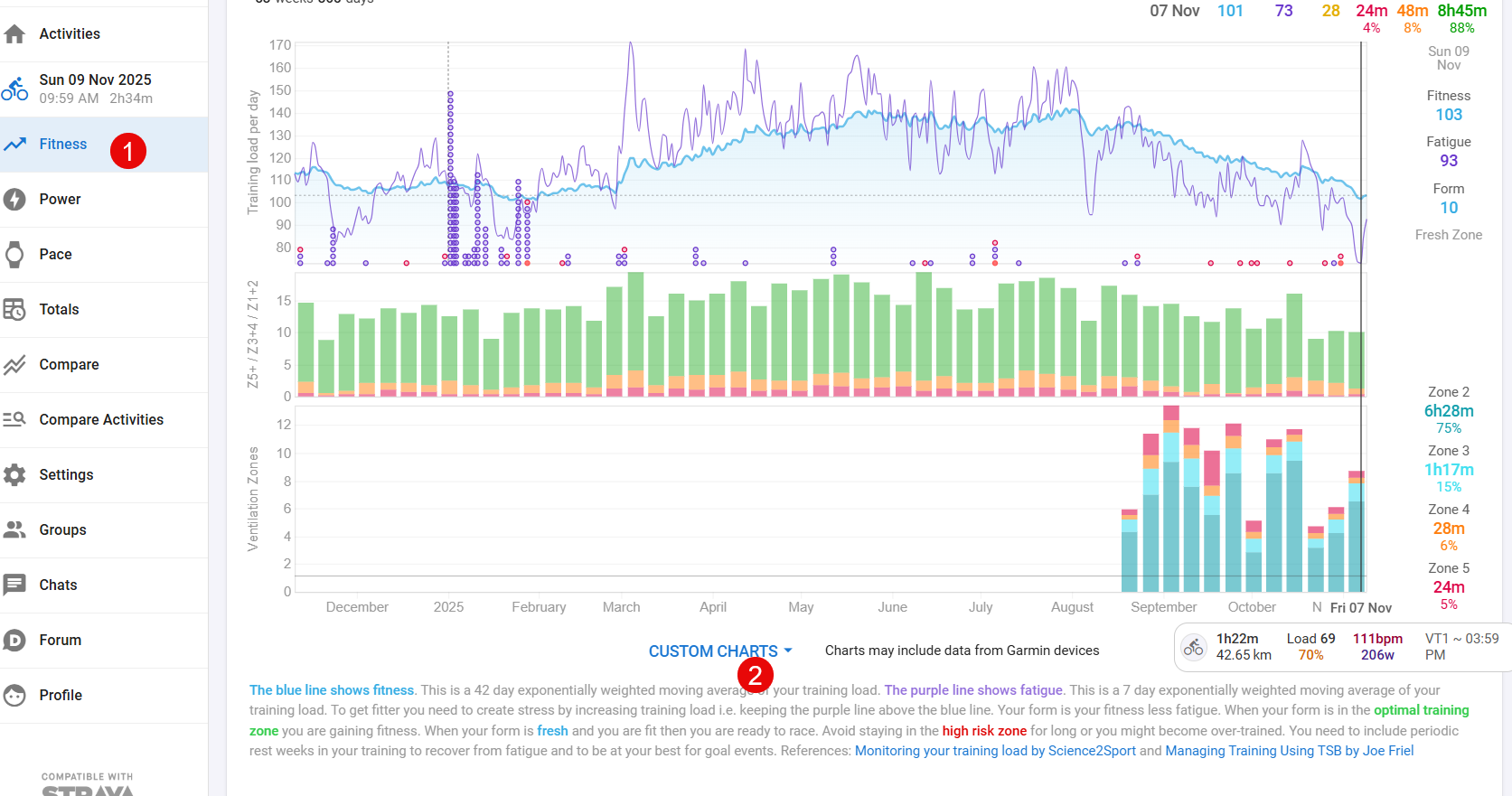Image resolution: width=1512 pixels, height=796 pixels.
Task: Open the Joe Friel TSB article link
Action: [1289, 751]
